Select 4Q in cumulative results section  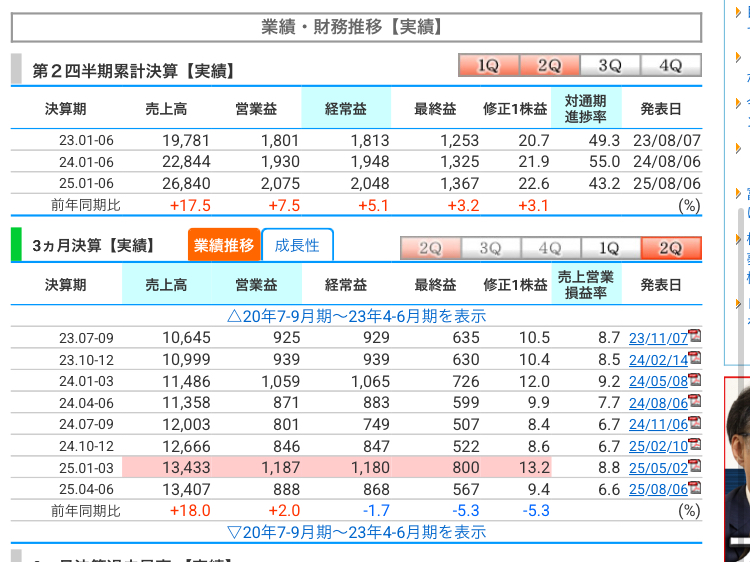click(x=670, y=66)
